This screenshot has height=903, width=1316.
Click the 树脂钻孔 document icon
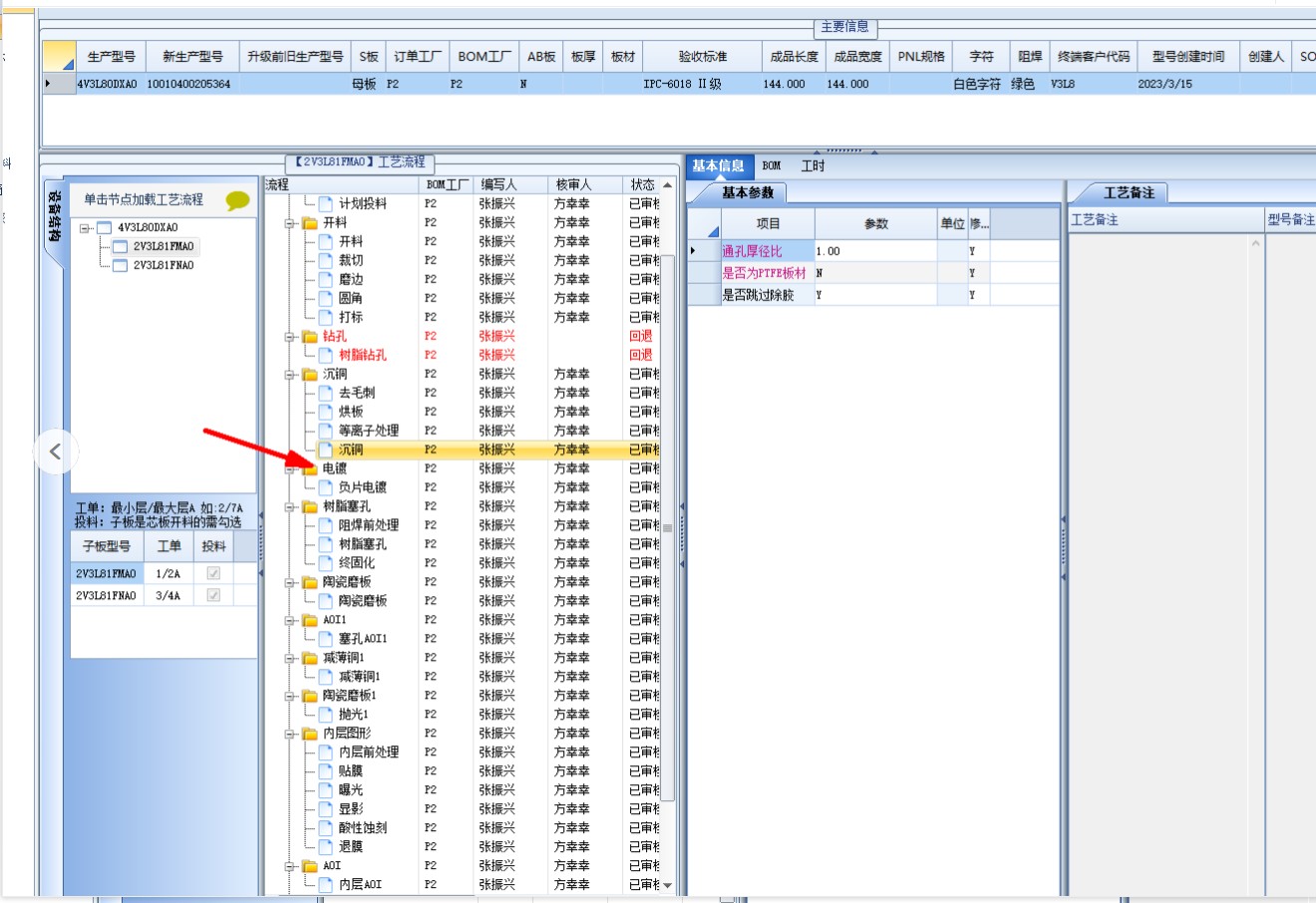(325, 355)
